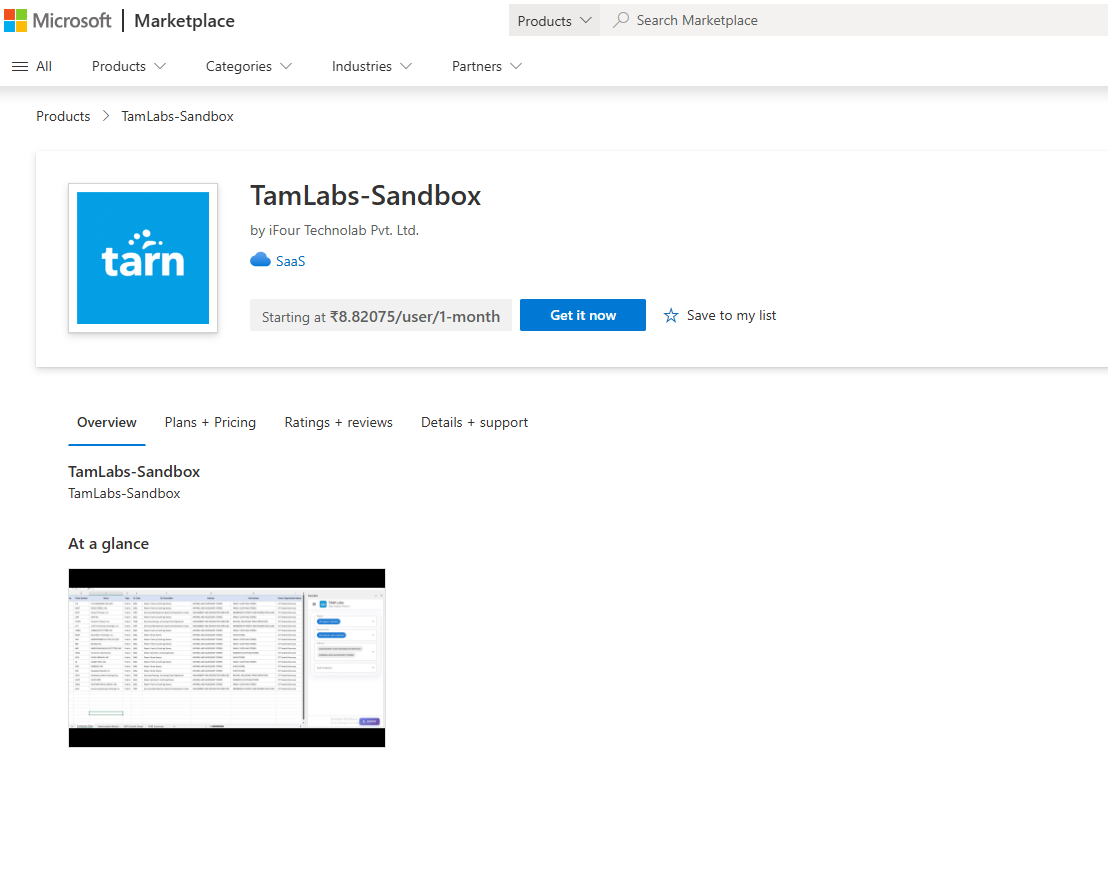
Task: Switch to Plans + Pricing tab
Action: coord(210,422)
